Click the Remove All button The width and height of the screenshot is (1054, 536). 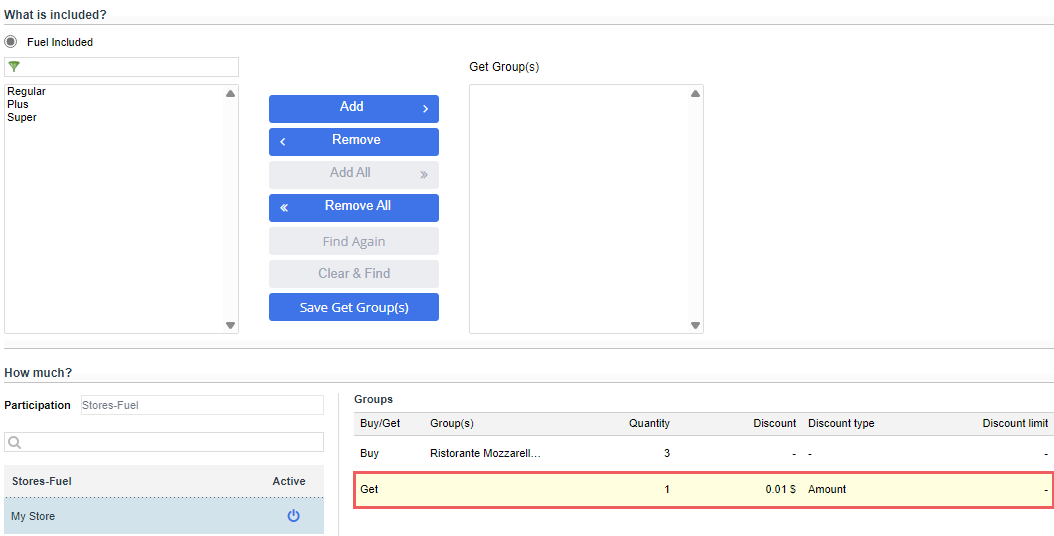(354, 207)
